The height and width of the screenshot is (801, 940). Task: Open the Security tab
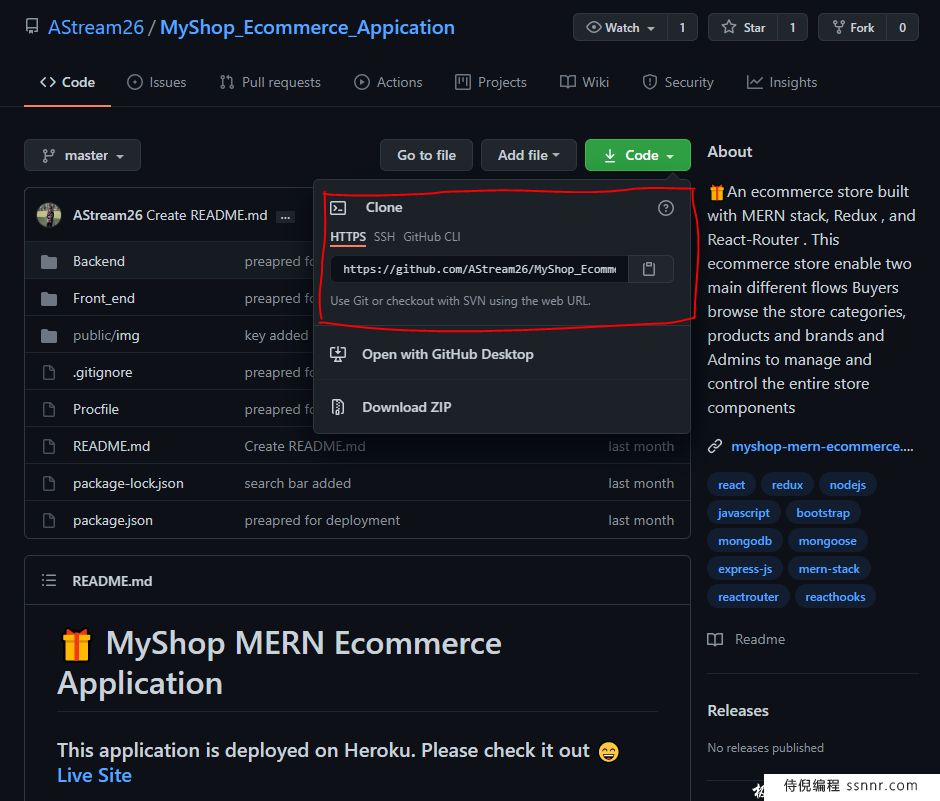(678, 82)
